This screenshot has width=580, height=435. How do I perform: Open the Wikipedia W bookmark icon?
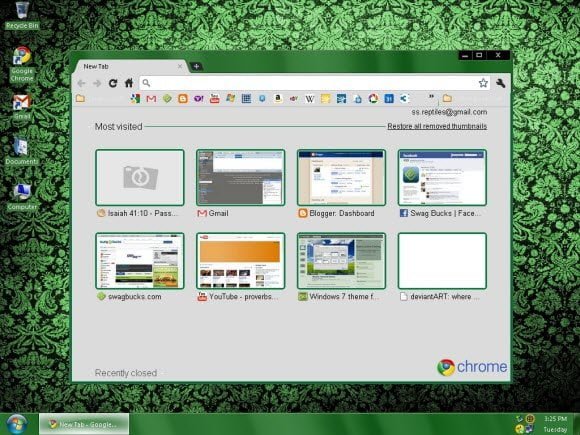310,99
